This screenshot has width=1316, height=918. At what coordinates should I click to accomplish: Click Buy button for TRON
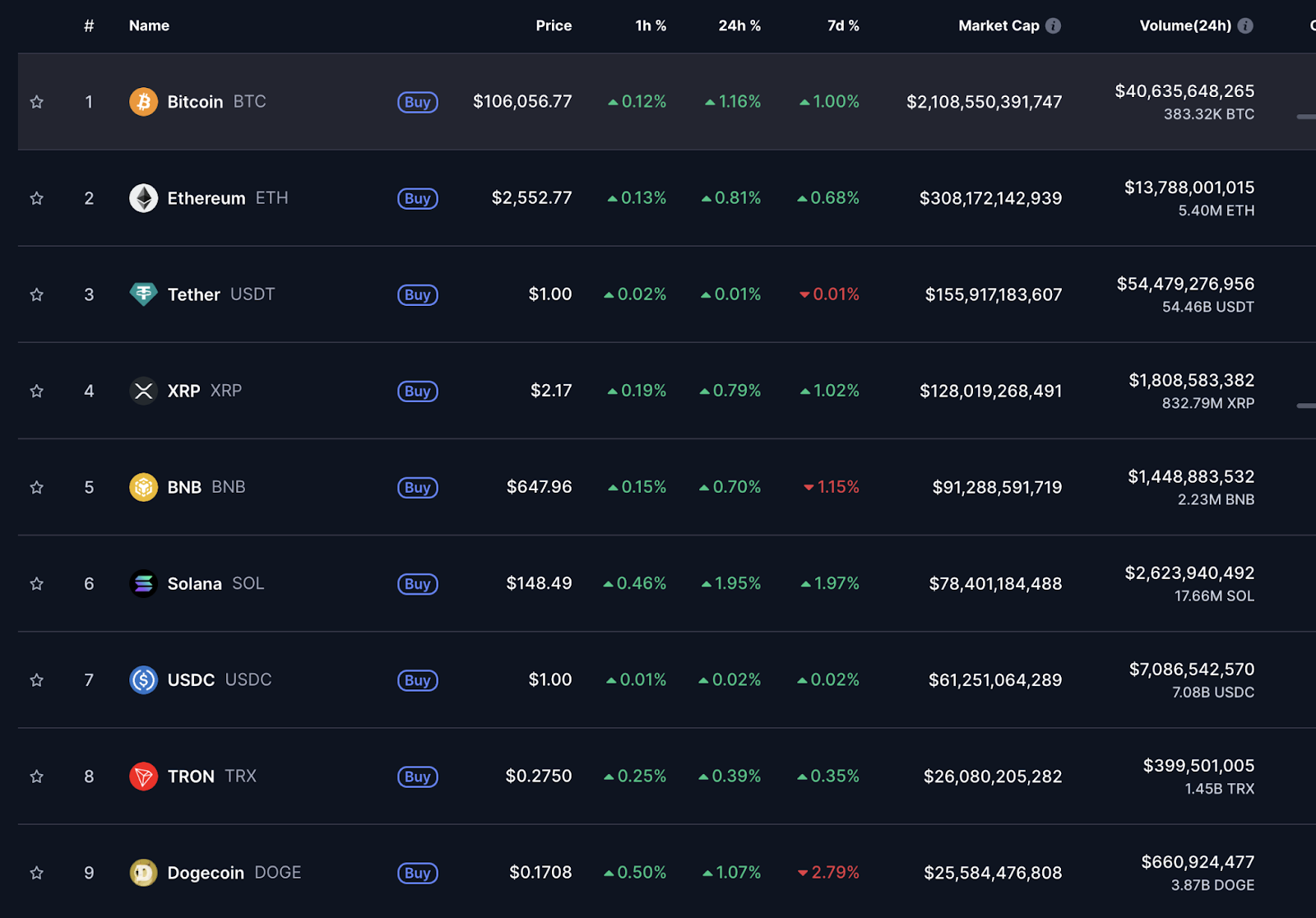pyautogui.click(x=418, y=777)
